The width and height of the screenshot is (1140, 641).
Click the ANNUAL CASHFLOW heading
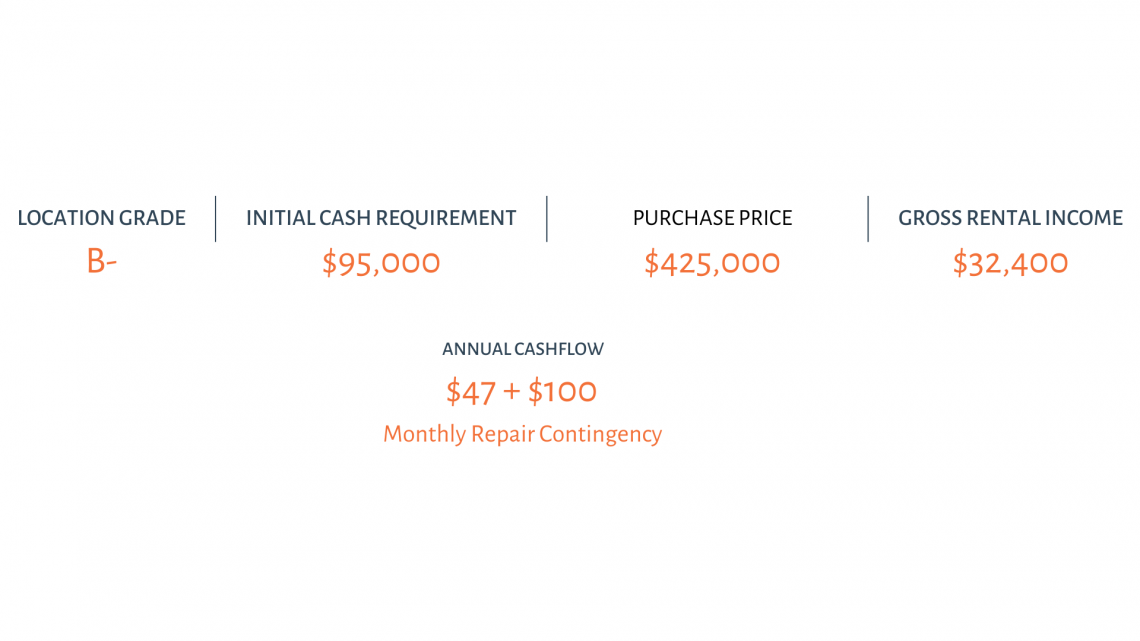point(523,349)
